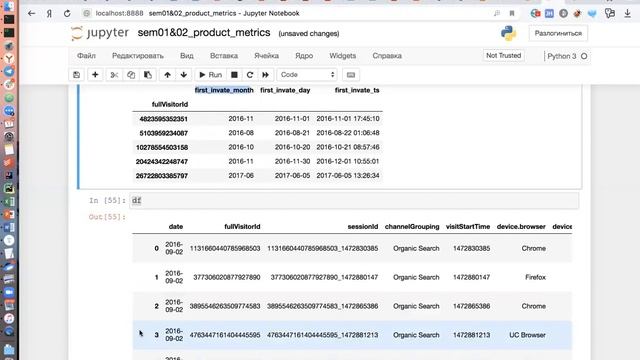This screenshot has width=640, height=360.
Task: Go back with browser back arrow
Action: coord(31,13)
